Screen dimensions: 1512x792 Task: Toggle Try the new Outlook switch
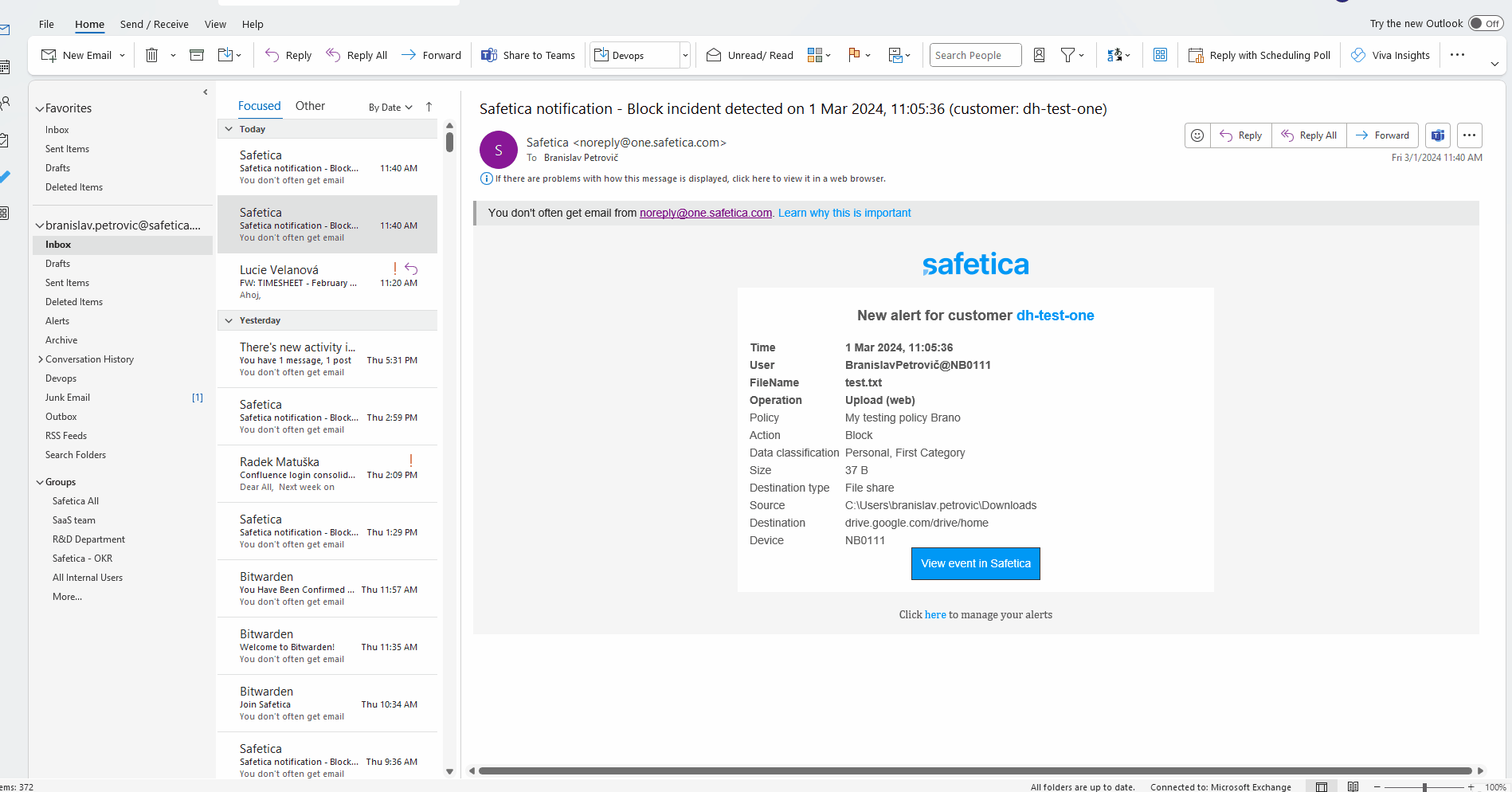coord(1486,23)
